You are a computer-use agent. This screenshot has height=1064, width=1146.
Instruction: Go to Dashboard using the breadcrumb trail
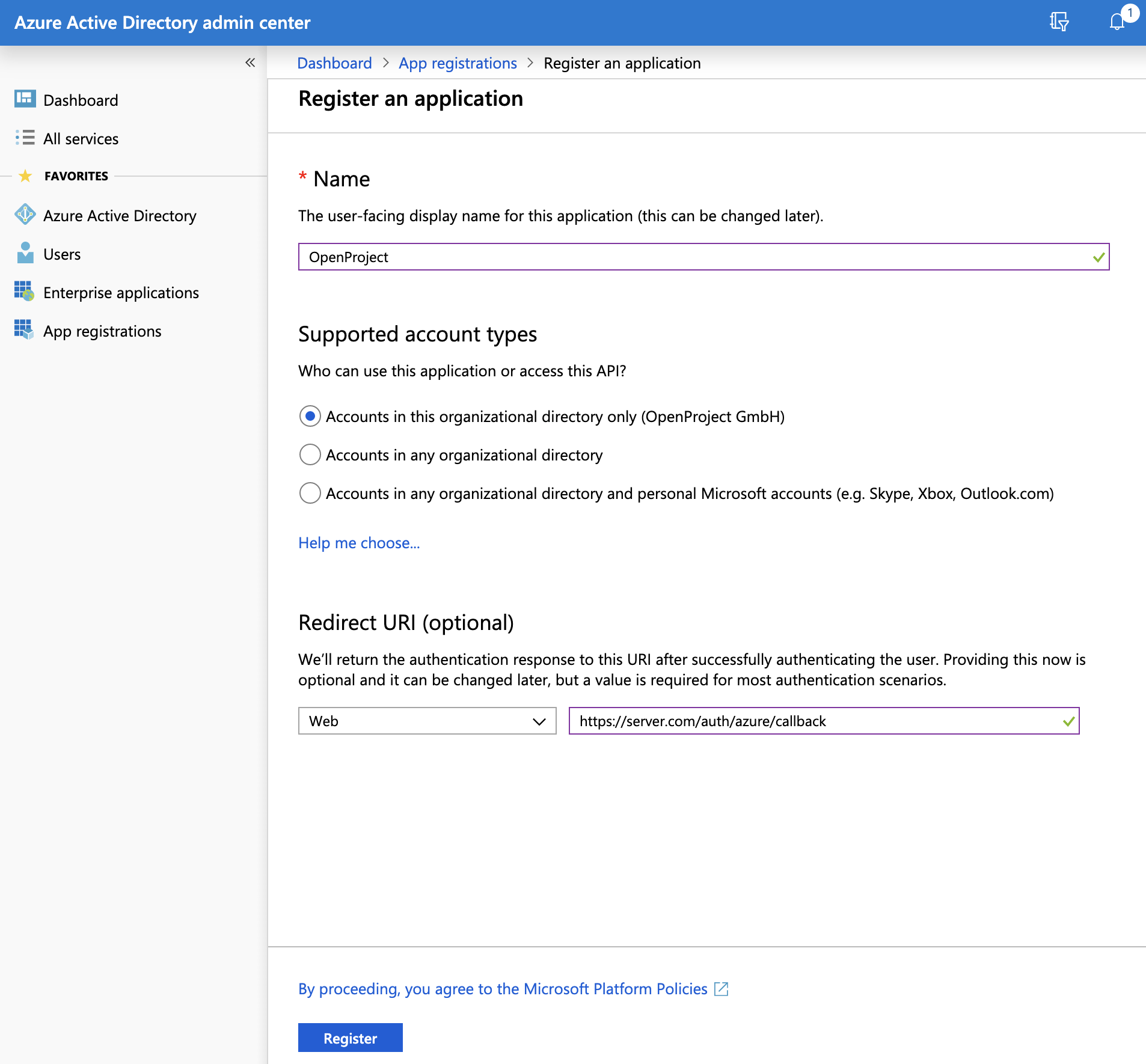point(334,63)
